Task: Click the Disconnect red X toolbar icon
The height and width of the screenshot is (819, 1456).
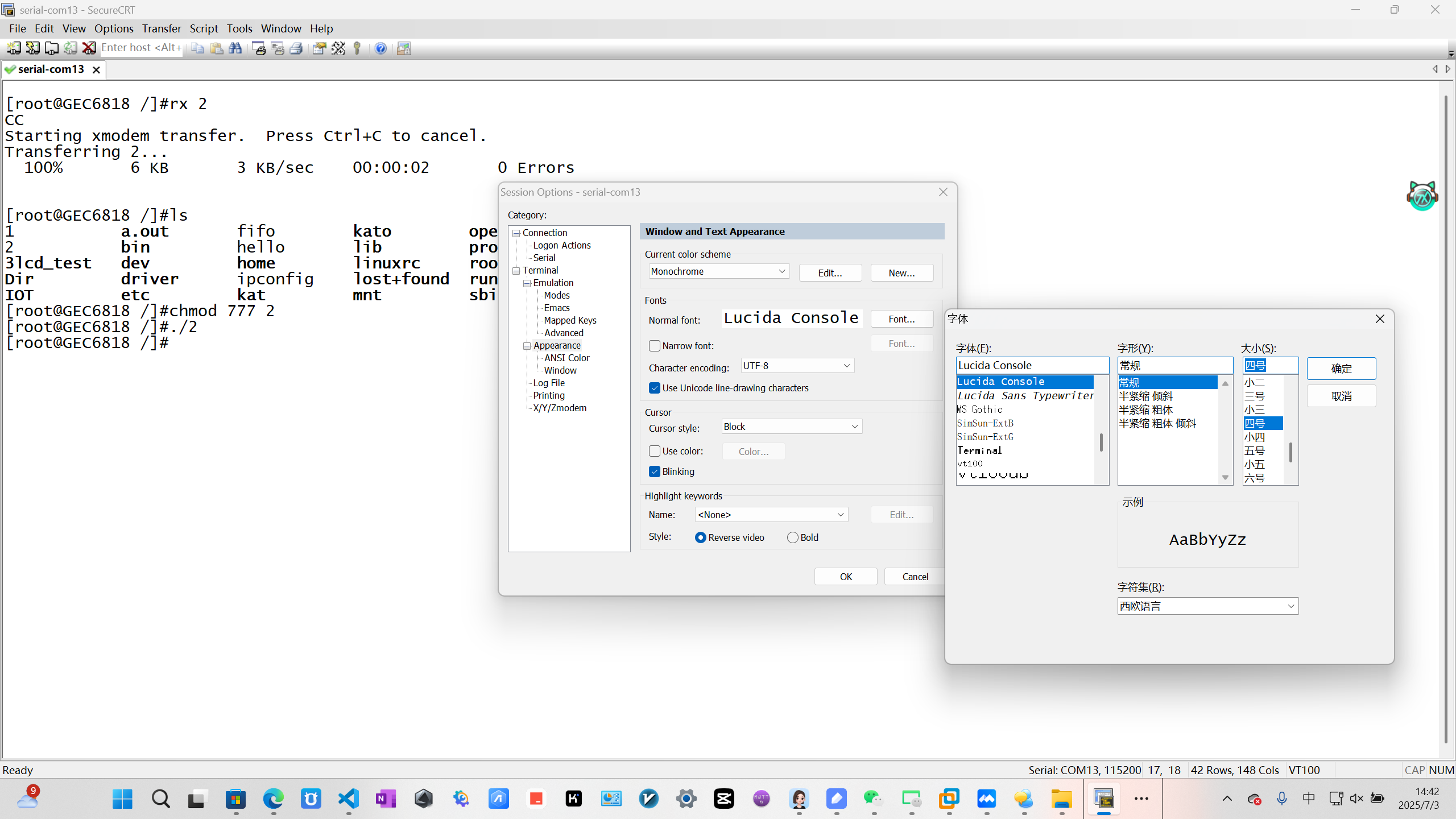Action: (89, 48)
